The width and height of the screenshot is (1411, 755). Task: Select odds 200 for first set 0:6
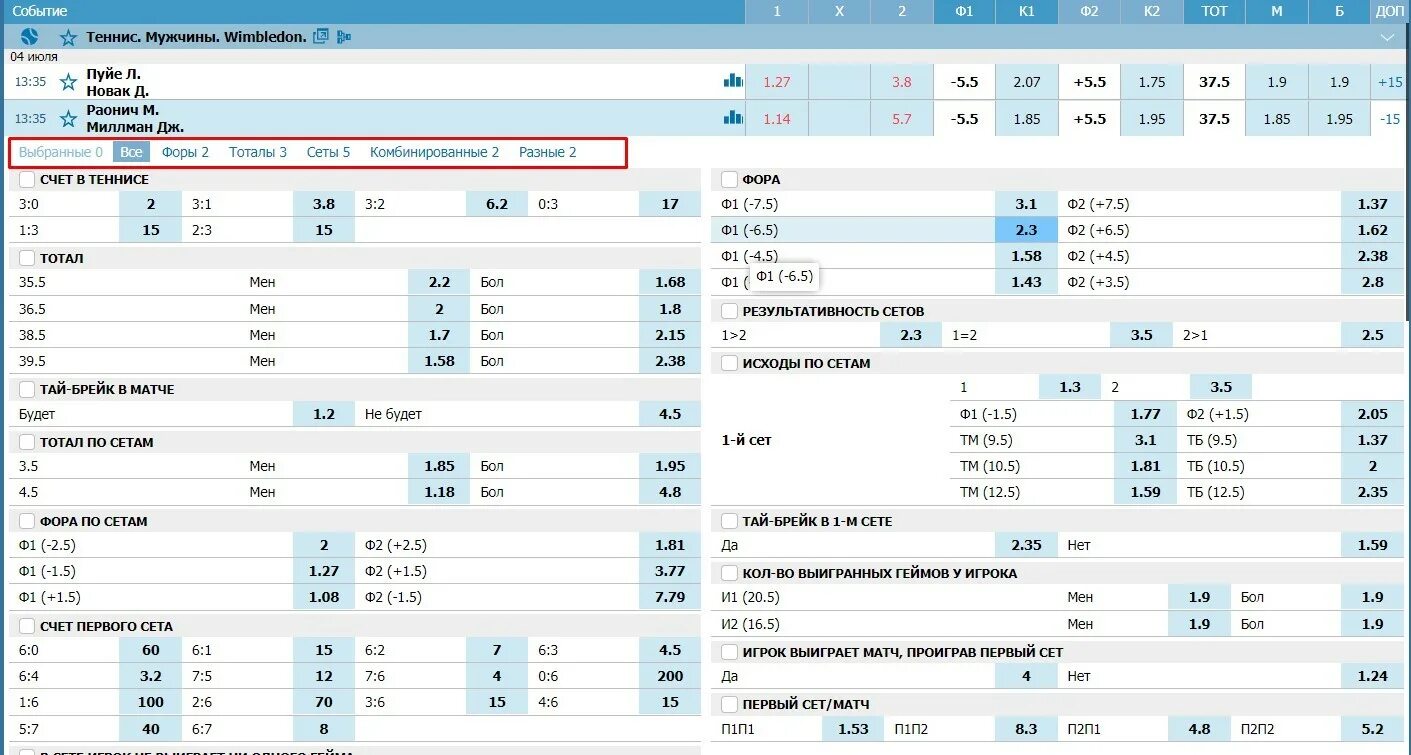click(x=670, y=676)
